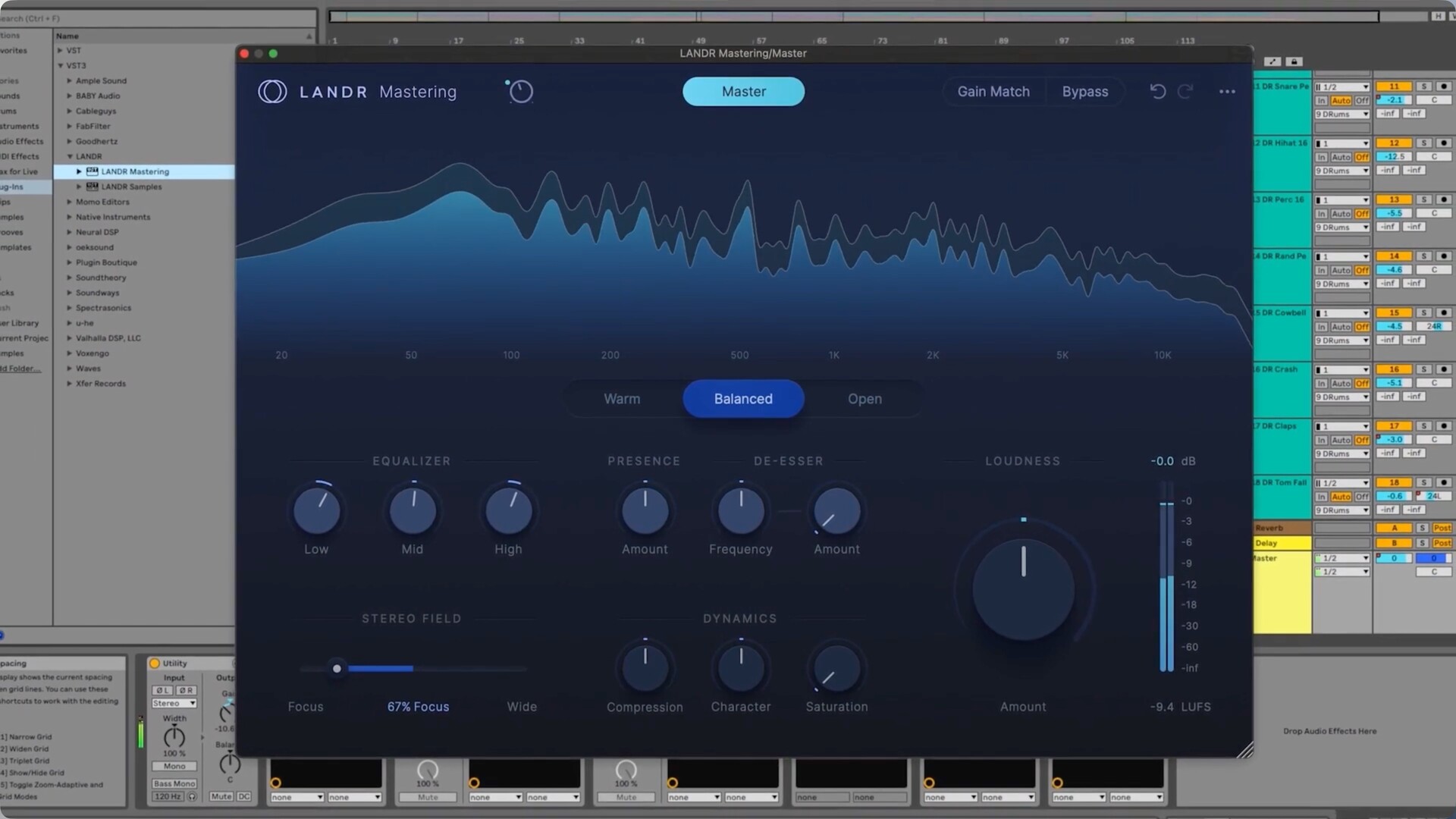Viewport: 1456px width, 819px height.
Task: Select the Open style tab
Action: tap(864, 399)
